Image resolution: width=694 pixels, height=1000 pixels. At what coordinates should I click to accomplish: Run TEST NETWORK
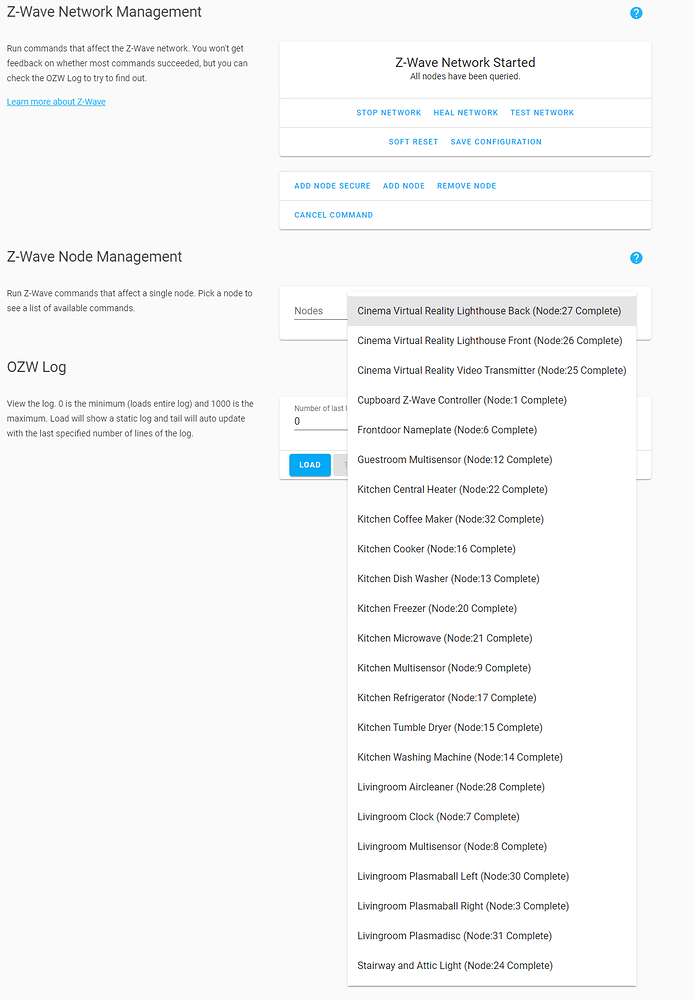(x=541, y=112)
